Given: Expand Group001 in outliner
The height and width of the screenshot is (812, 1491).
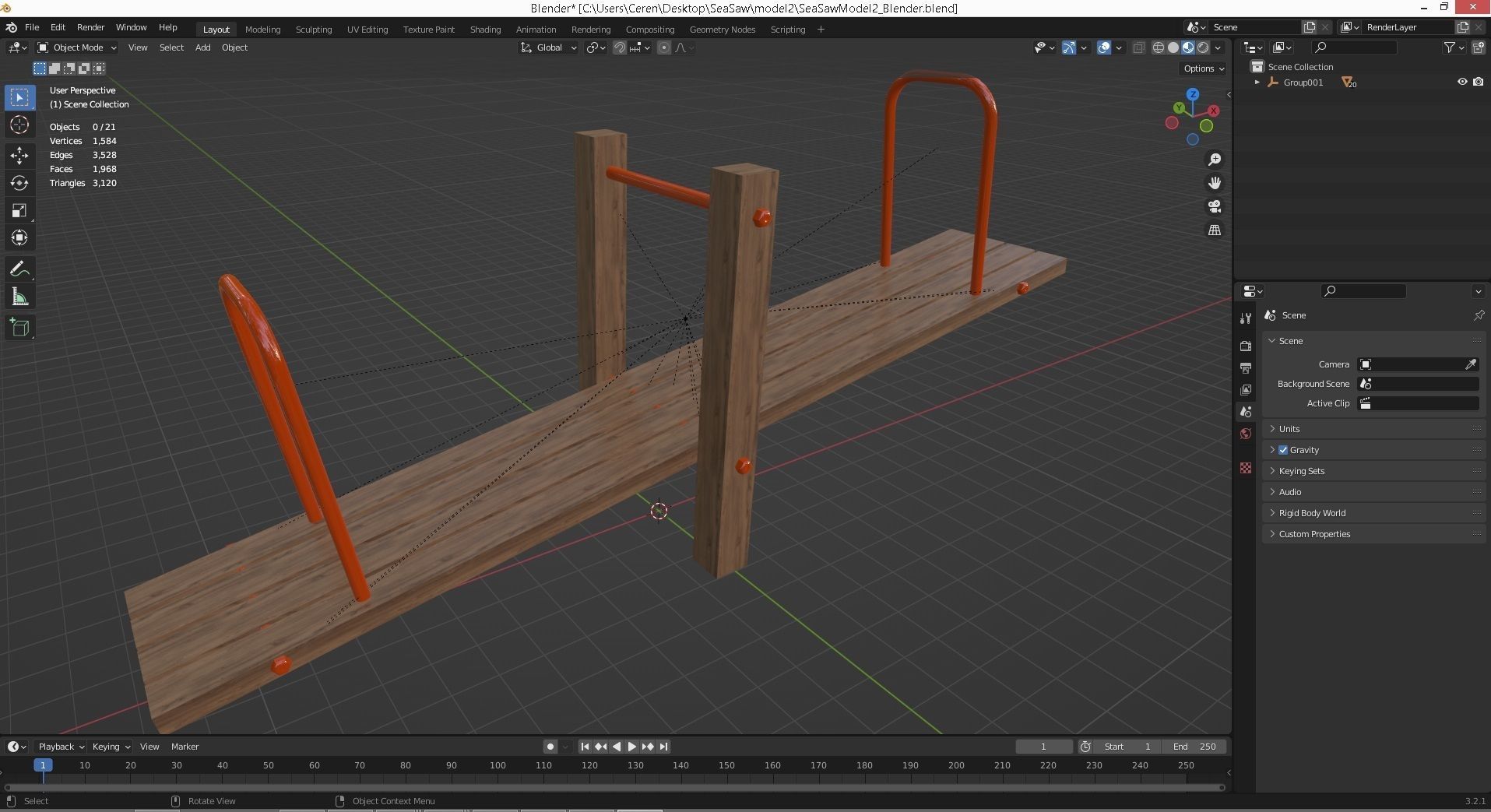Looking at the screenshot, I should click(1257, 82).
